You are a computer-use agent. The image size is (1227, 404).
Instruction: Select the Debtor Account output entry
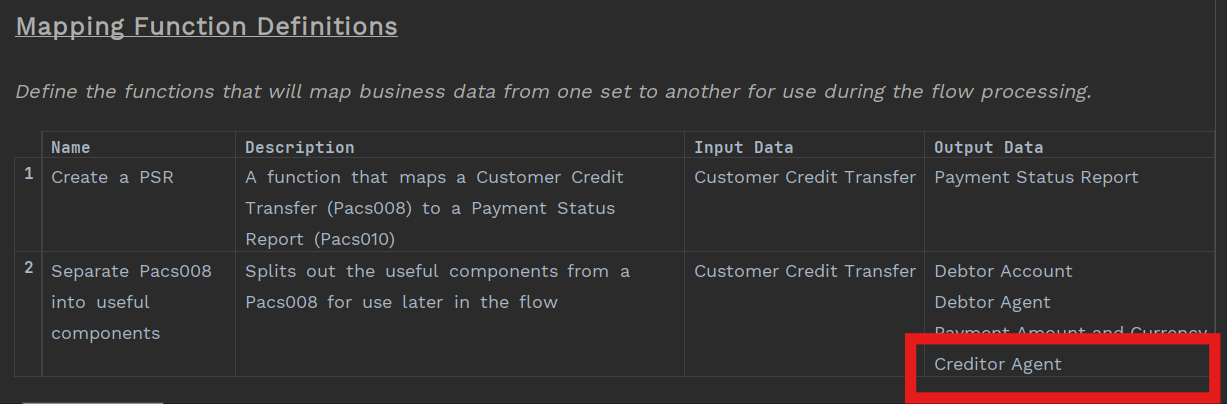pyautogui.click(x=1003, y=272)
